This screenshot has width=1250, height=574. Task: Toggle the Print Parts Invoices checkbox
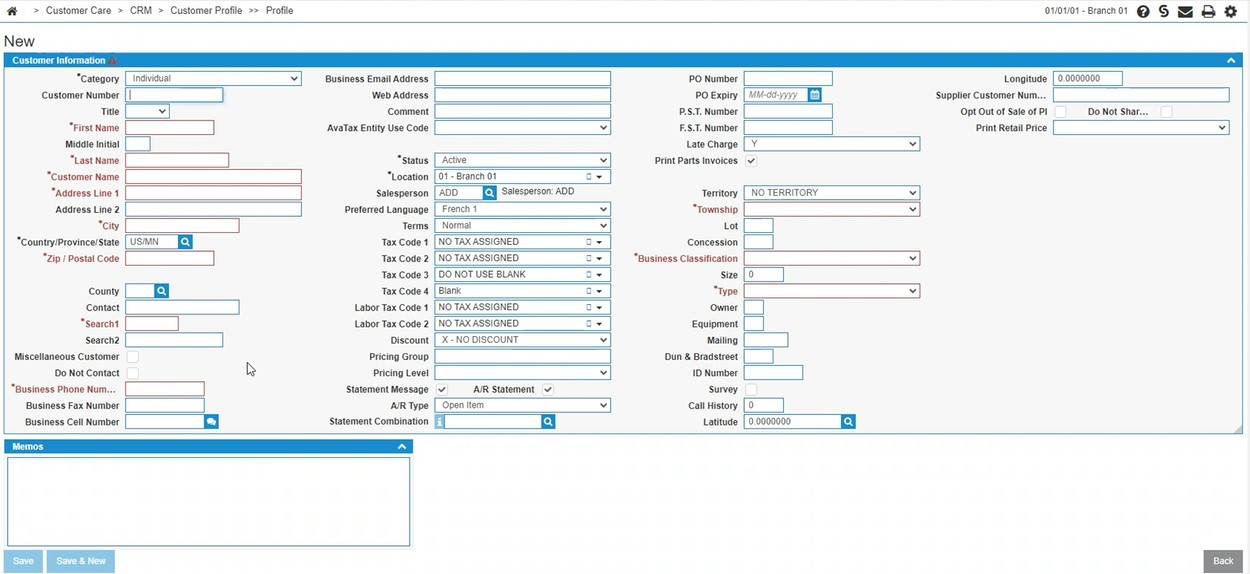[x=751, y=161]
